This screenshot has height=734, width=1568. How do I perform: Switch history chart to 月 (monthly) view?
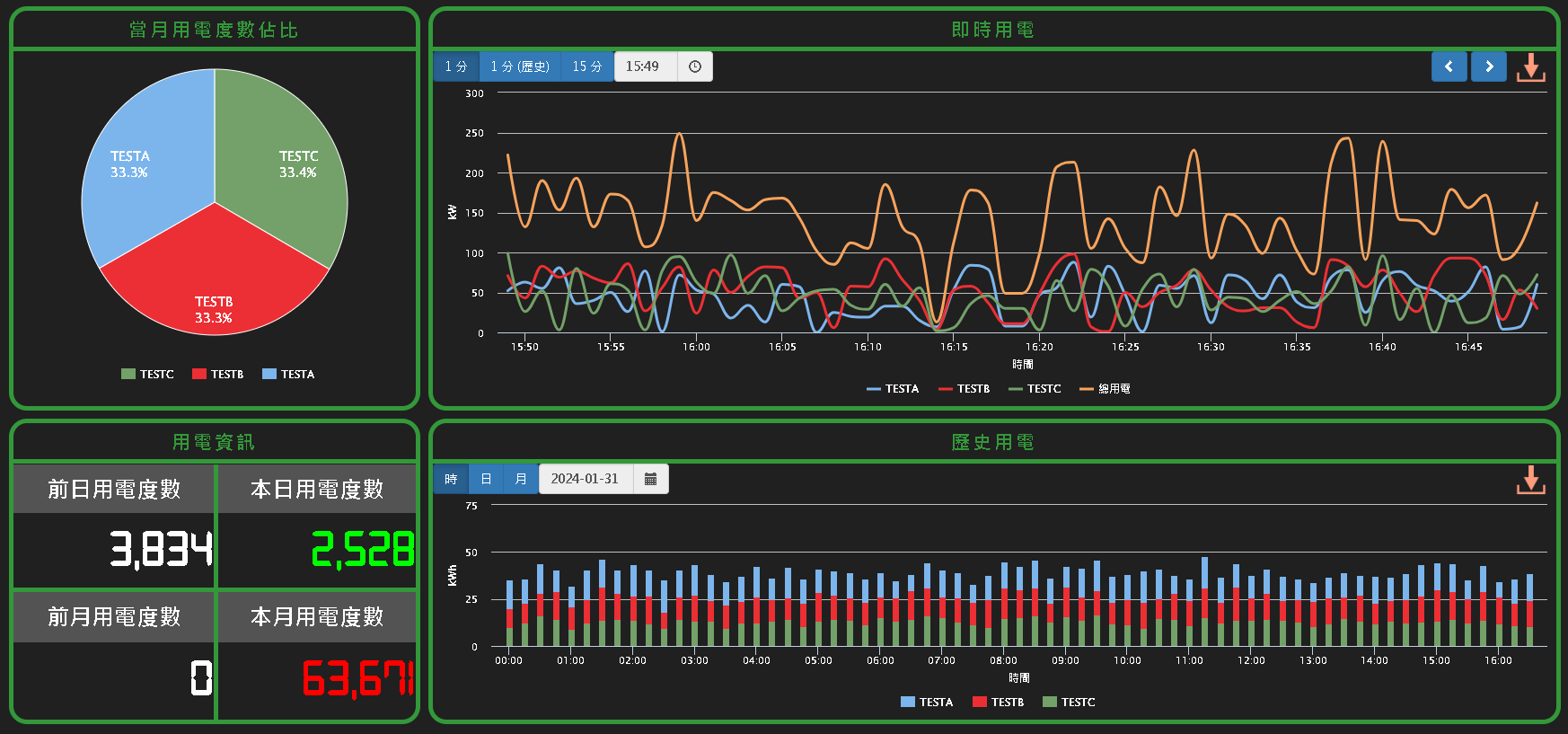click(x=521, y=479)
